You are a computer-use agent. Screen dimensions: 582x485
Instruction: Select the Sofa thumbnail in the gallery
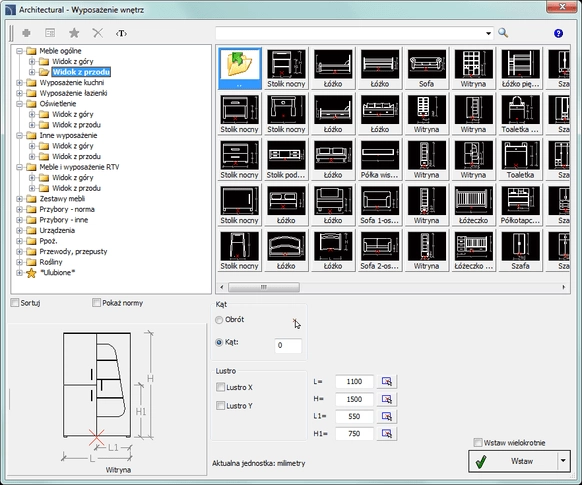tap(426, 68)
